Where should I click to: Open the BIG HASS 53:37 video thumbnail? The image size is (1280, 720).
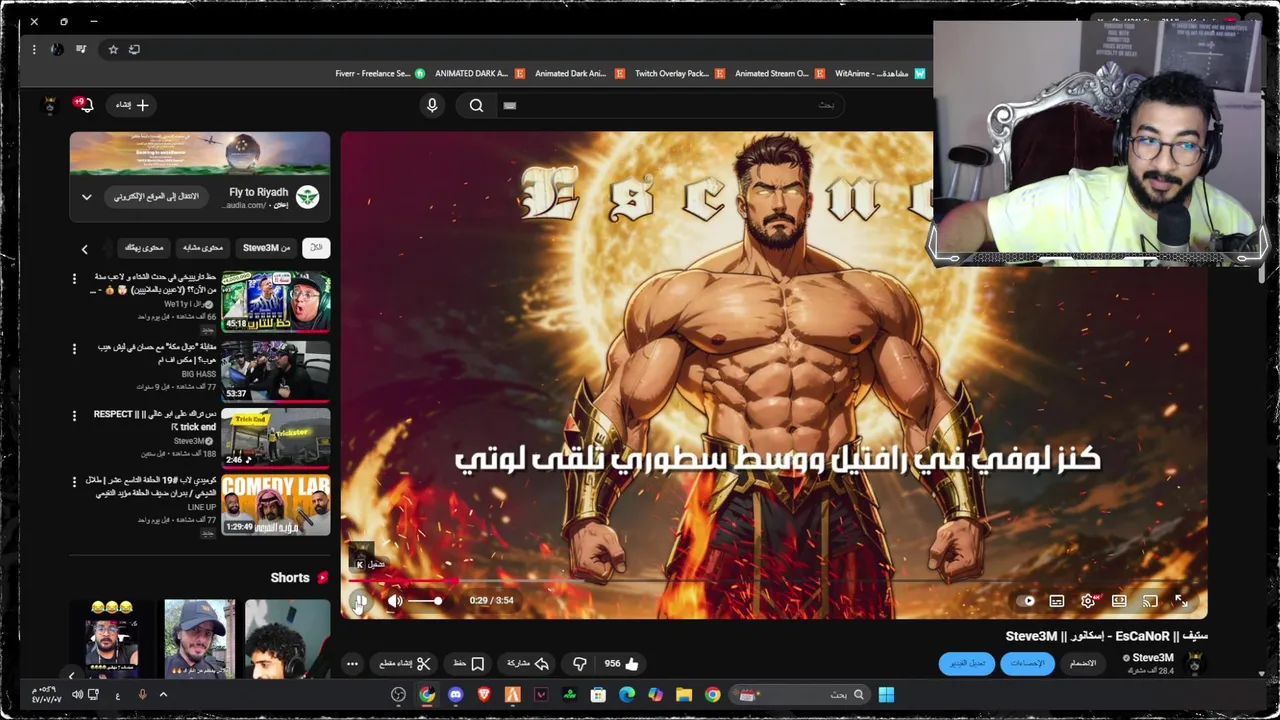(x=276, y=370)
